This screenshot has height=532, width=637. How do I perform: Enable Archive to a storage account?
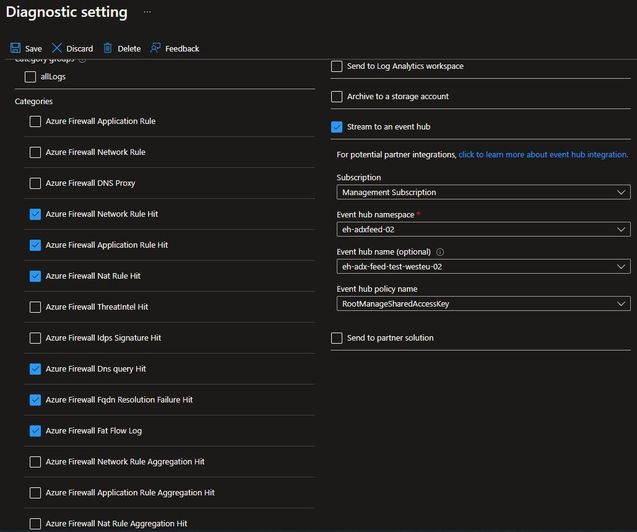337,97
